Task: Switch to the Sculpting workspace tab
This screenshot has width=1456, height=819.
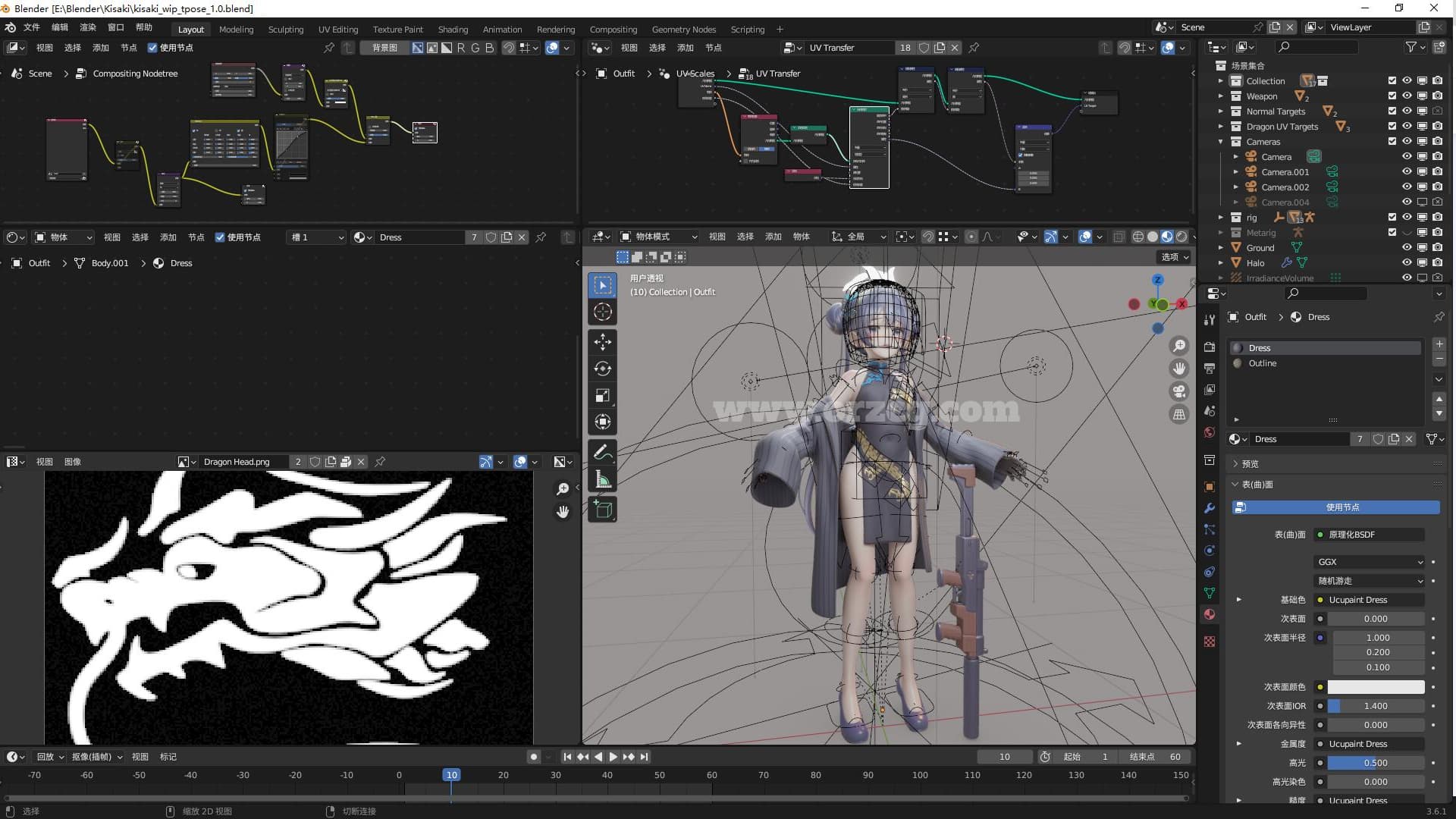Action: (286, 30)
